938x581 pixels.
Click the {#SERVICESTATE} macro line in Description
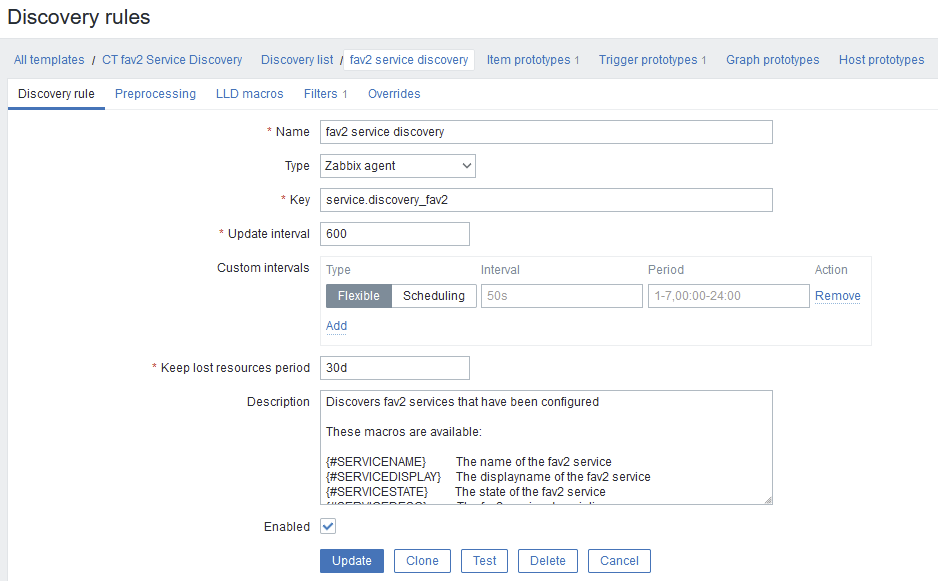tap(465, 492)
